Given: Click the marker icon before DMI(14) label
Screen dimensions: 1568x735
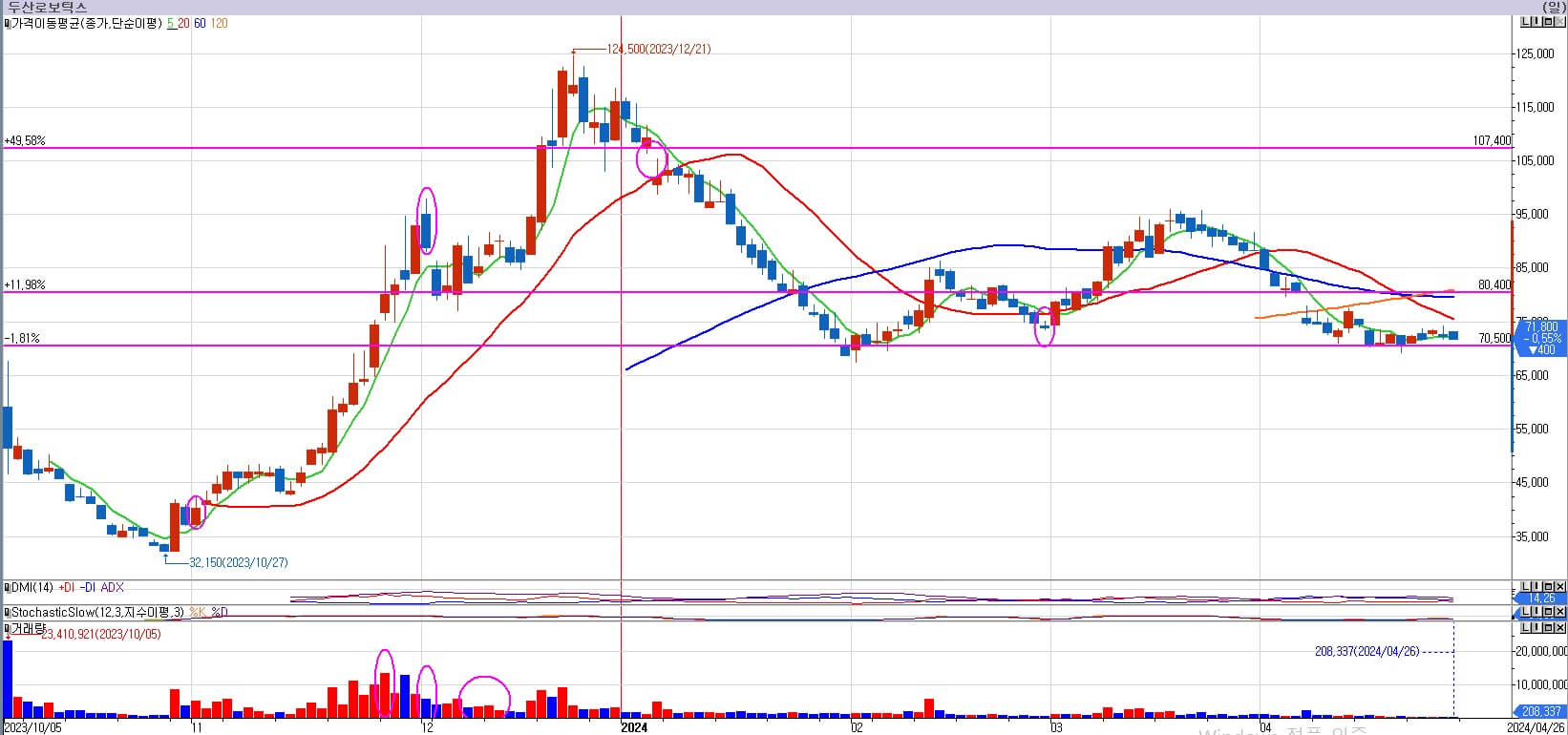Looking at the screenshot, I should pyautogui.click(x=8, y=587).
